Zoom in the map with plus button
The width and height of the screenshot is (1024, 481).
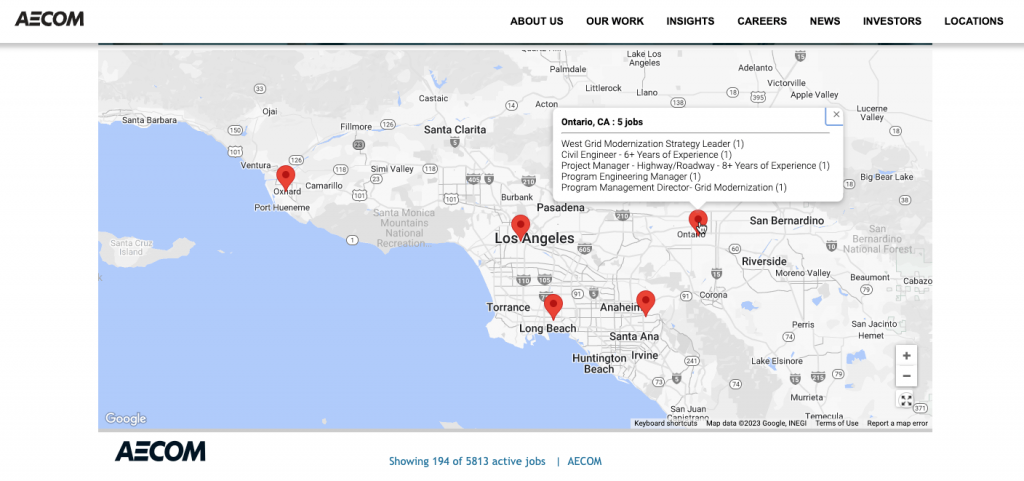[906, 356]
